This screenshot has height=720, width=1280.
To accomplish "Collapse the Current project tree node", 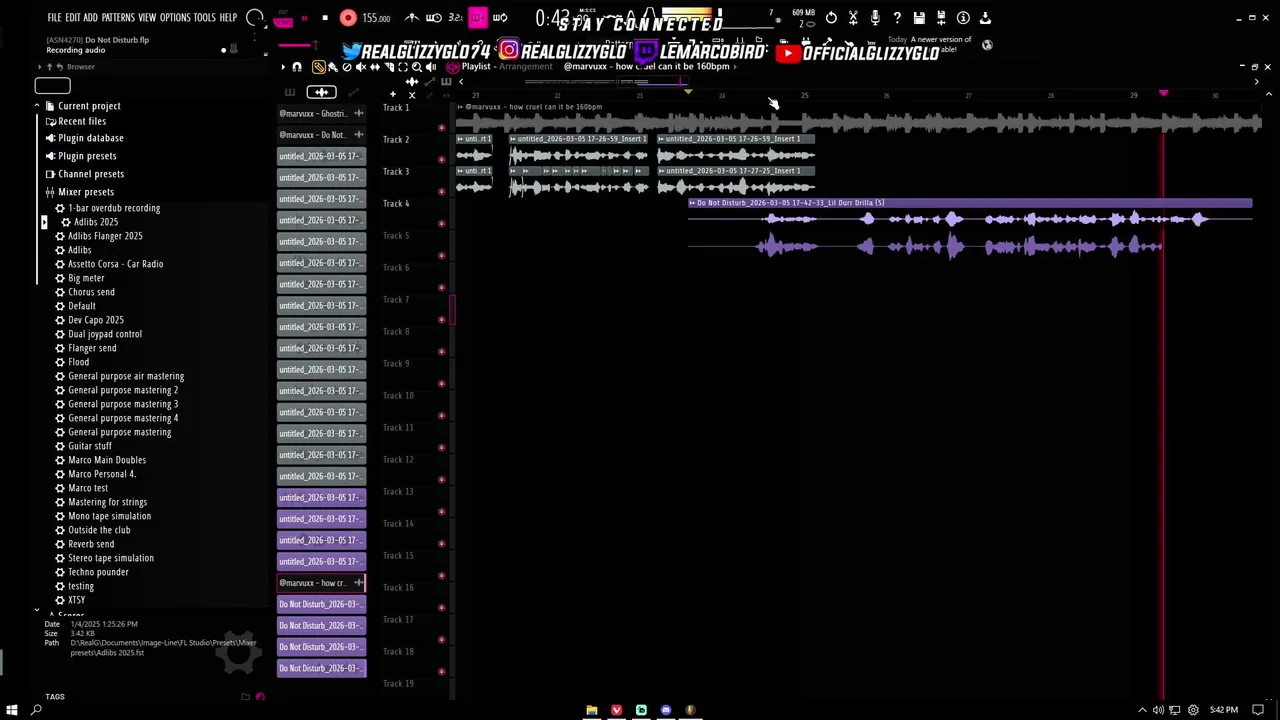I will point(37,106).
